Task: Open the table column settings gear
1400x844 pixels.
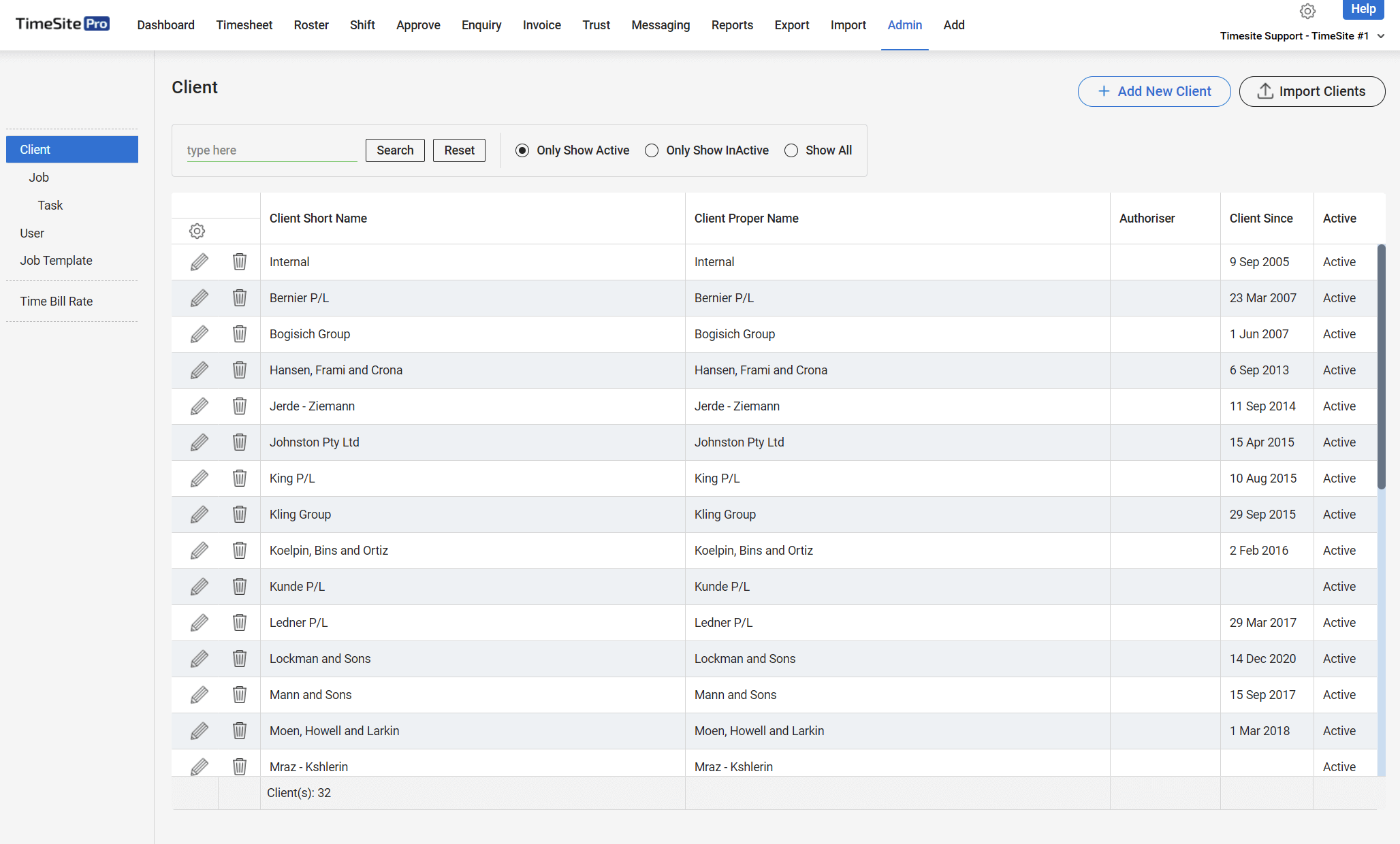Action: [x=197, y=231]
